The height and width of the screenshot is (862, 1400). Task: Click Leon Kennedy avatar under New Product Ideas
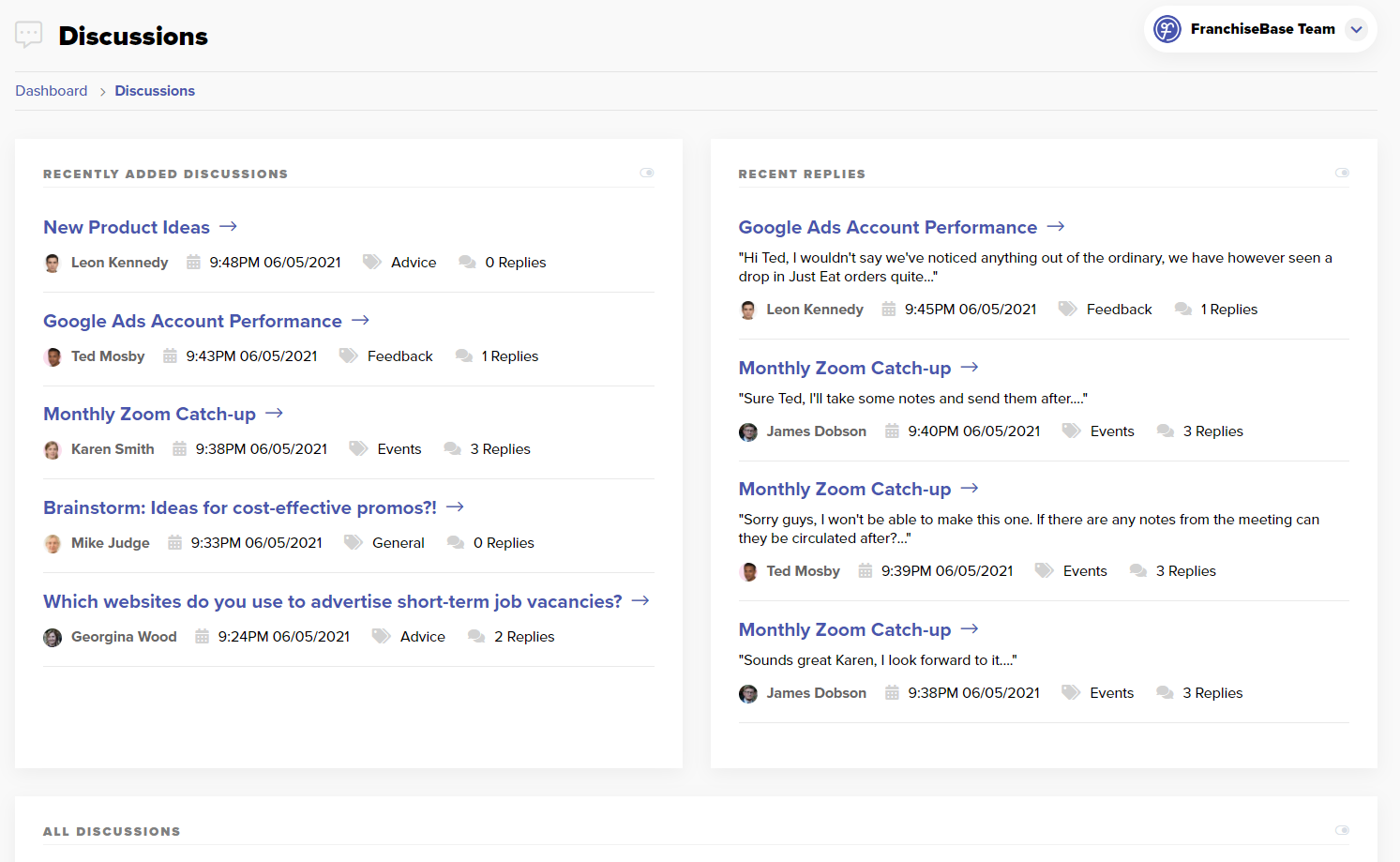coord(53,263)
